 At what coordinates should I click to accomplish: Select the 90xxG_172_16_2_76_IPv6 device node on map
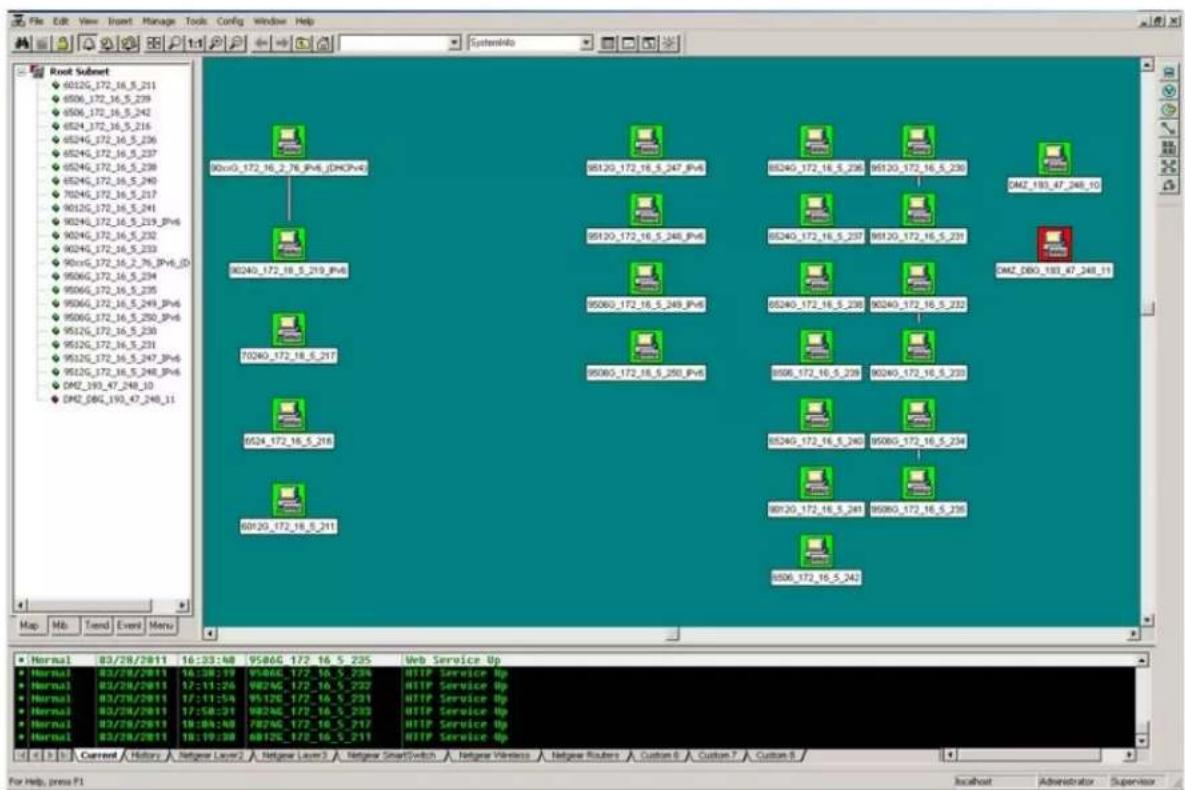(289, 142)
